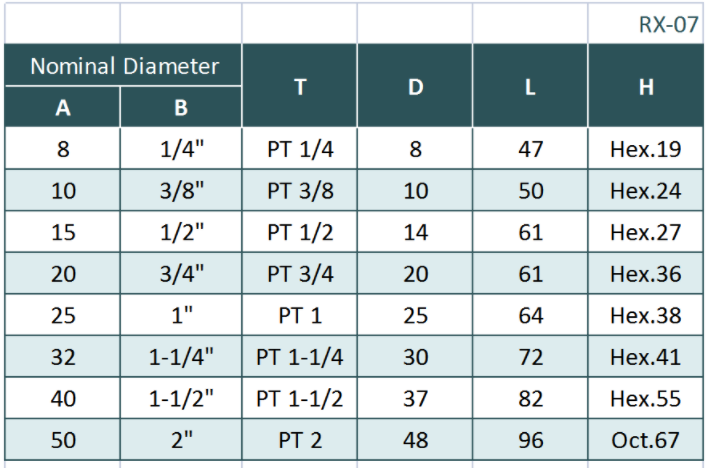Viewport: 712px width, 468px height.
Task: Click the H column header
Action: [646, 86]
